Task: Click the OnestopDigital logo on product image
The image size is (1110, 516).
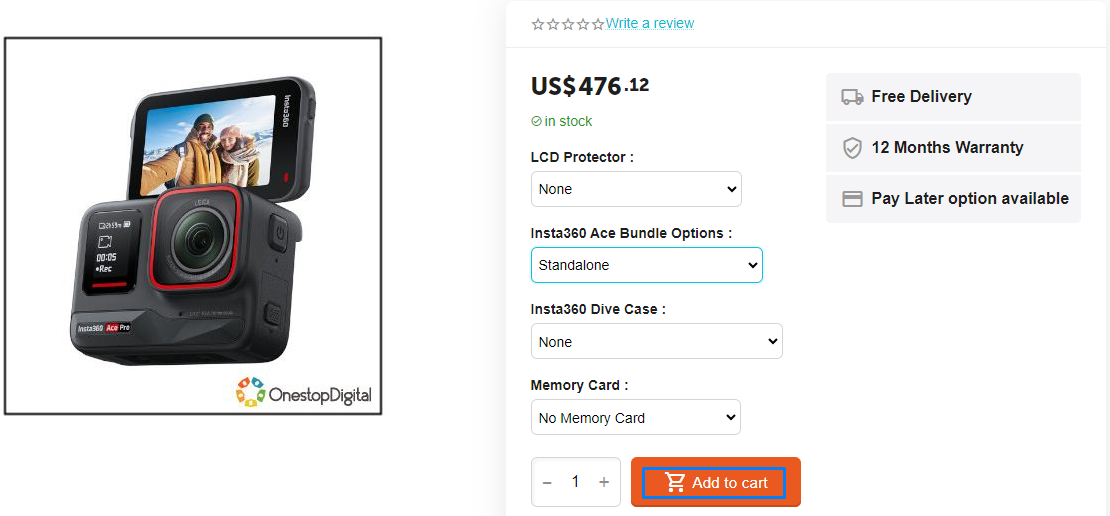Action: point(304,393)
